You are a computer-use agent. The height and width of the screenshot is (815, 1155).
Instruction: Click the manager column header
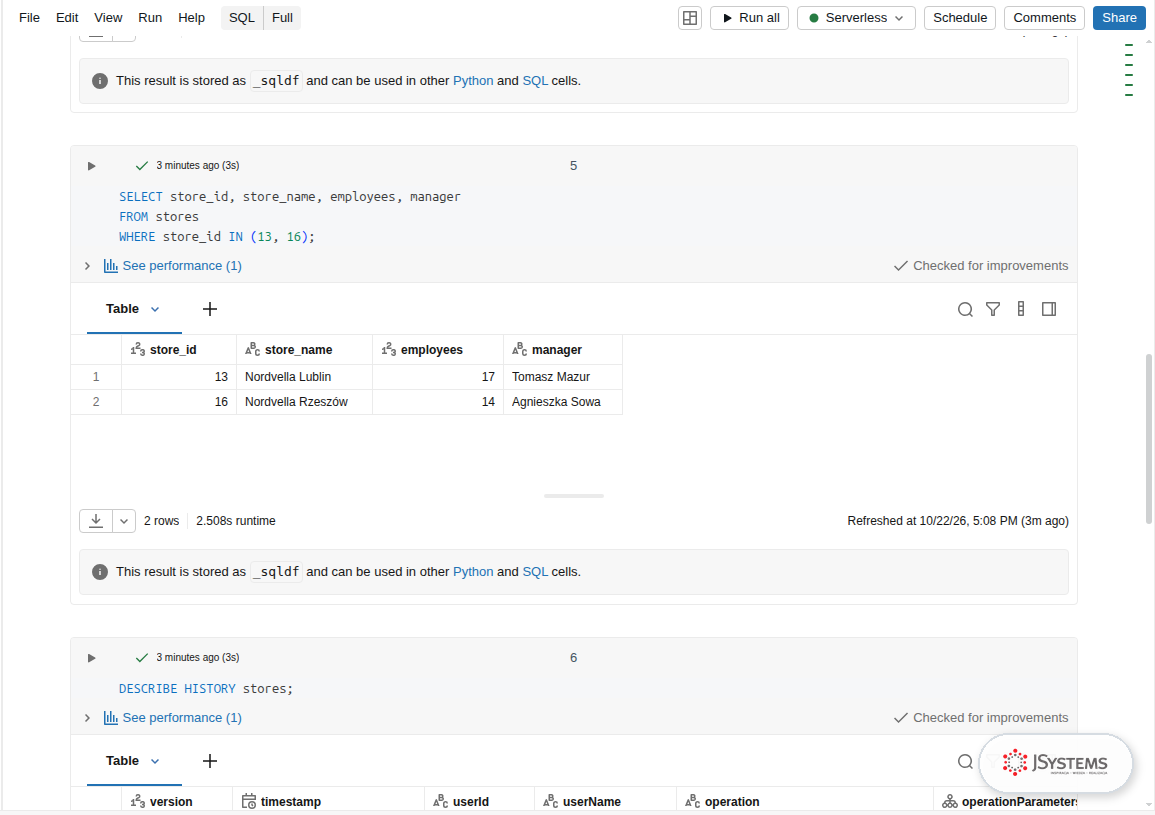click(563, 350)
